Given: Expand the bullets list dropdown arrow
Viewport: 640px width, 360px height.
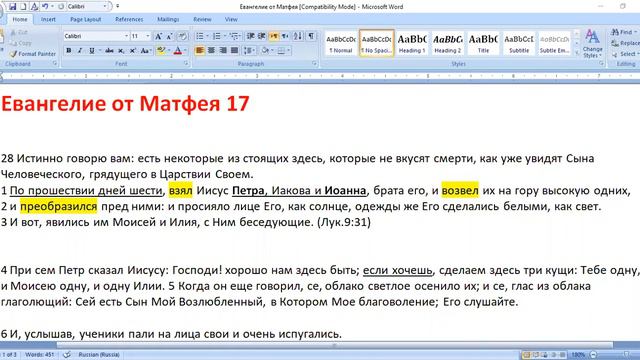Looking at the screenshot, I should click(207, 36).
